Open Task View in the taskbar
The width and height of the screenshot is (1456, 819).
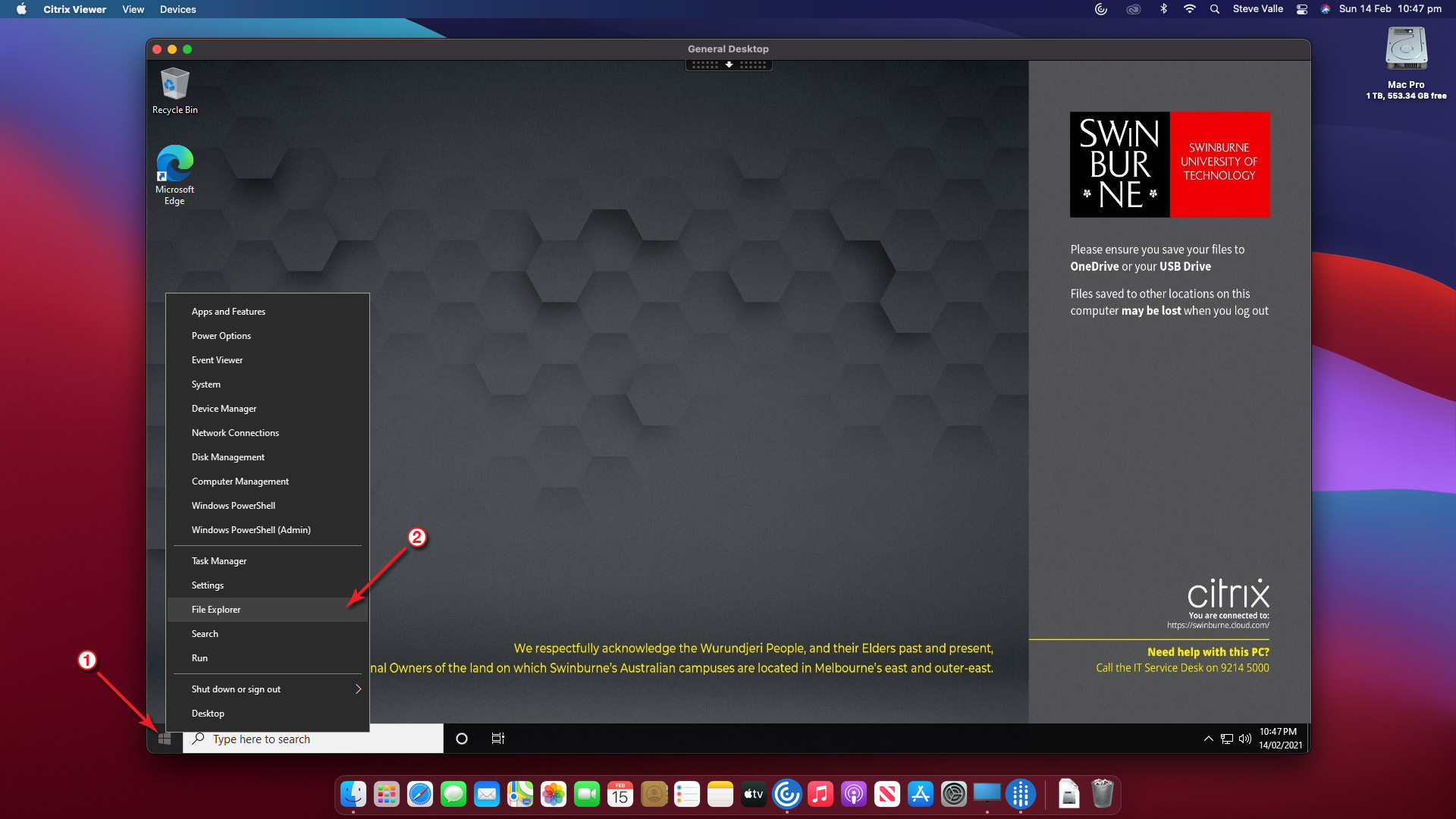pos(497,739)
